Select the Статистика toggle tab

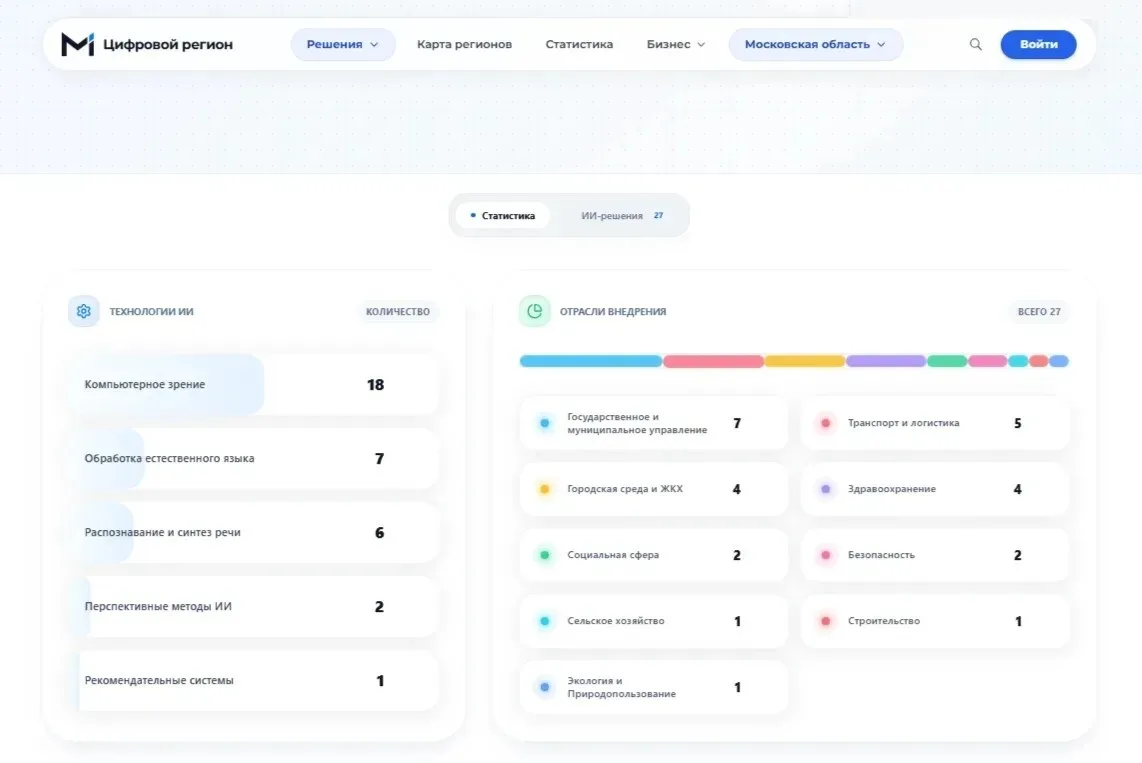(x=503, y=216)
